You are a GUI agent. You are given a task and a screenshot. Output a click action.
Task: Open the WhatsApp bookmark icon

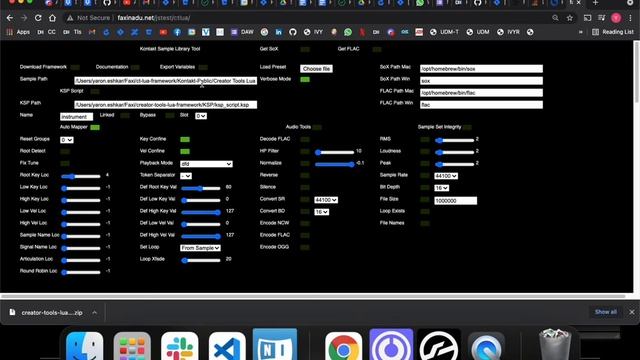[x=348, y=32]
